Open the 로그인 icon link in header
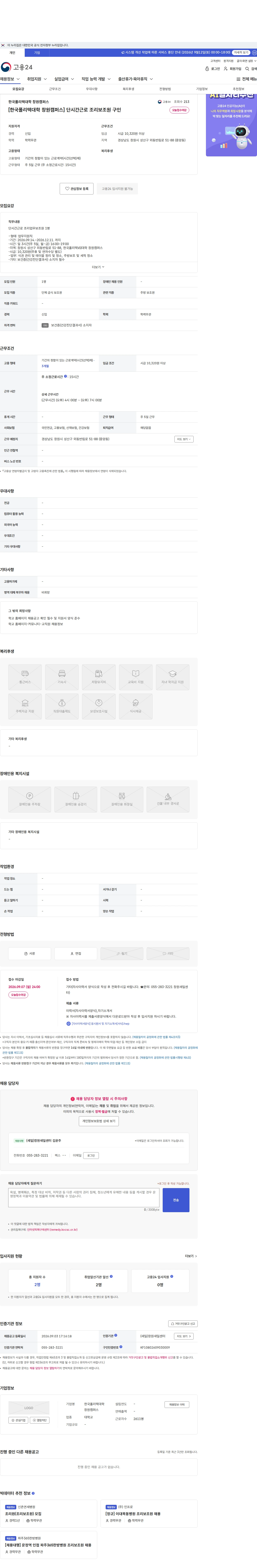 point(213,69)
